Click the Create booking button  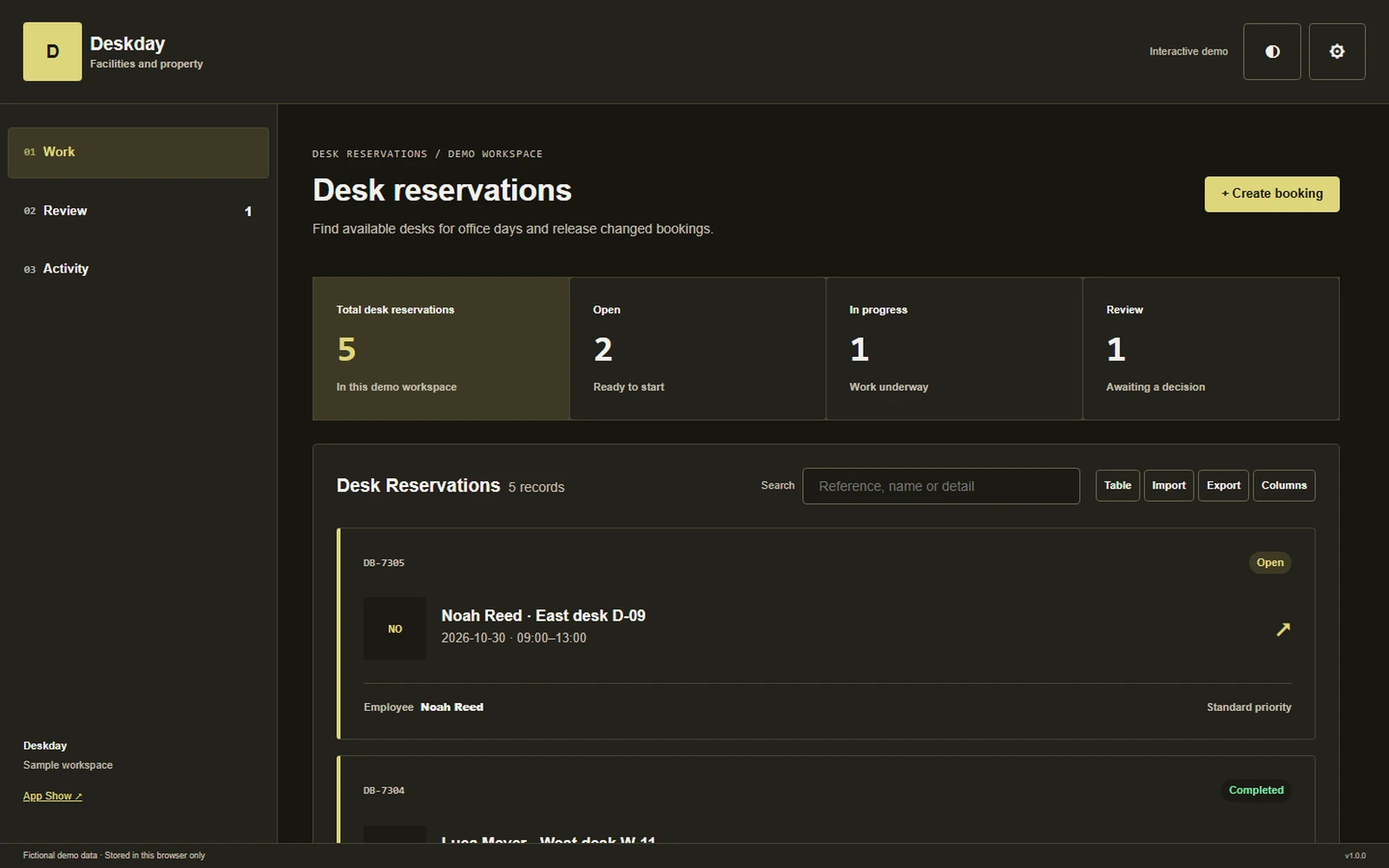(1272, 194)
